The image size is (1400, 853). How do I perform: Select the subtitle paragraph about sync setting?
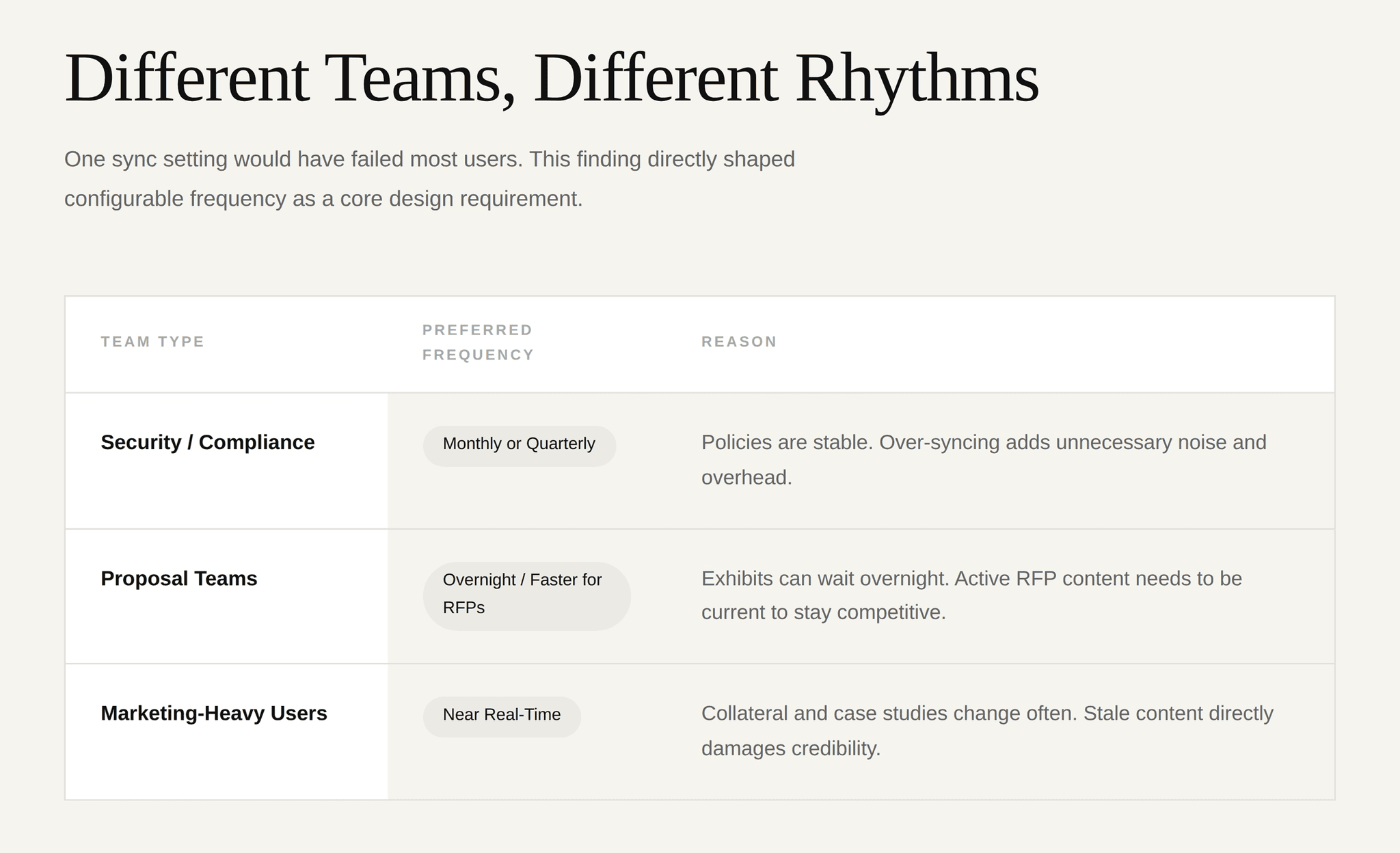429,179
